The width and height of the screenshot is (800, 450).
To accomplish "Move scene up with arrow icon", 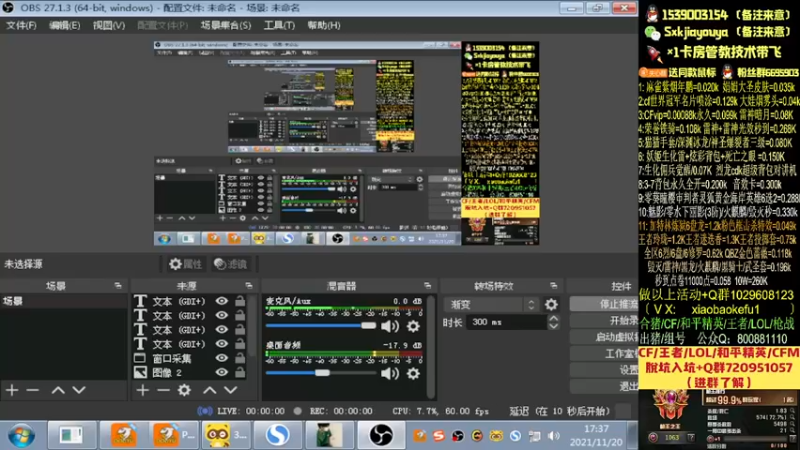I will point(58,390).
